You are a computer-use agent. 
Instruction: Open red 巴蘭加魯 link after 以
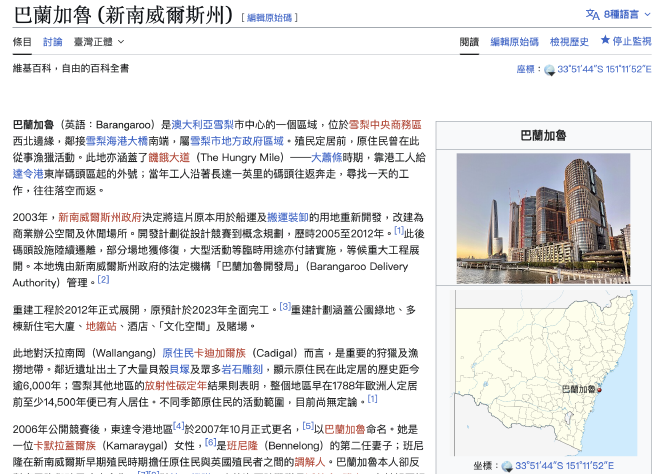(x=345, y=429)
